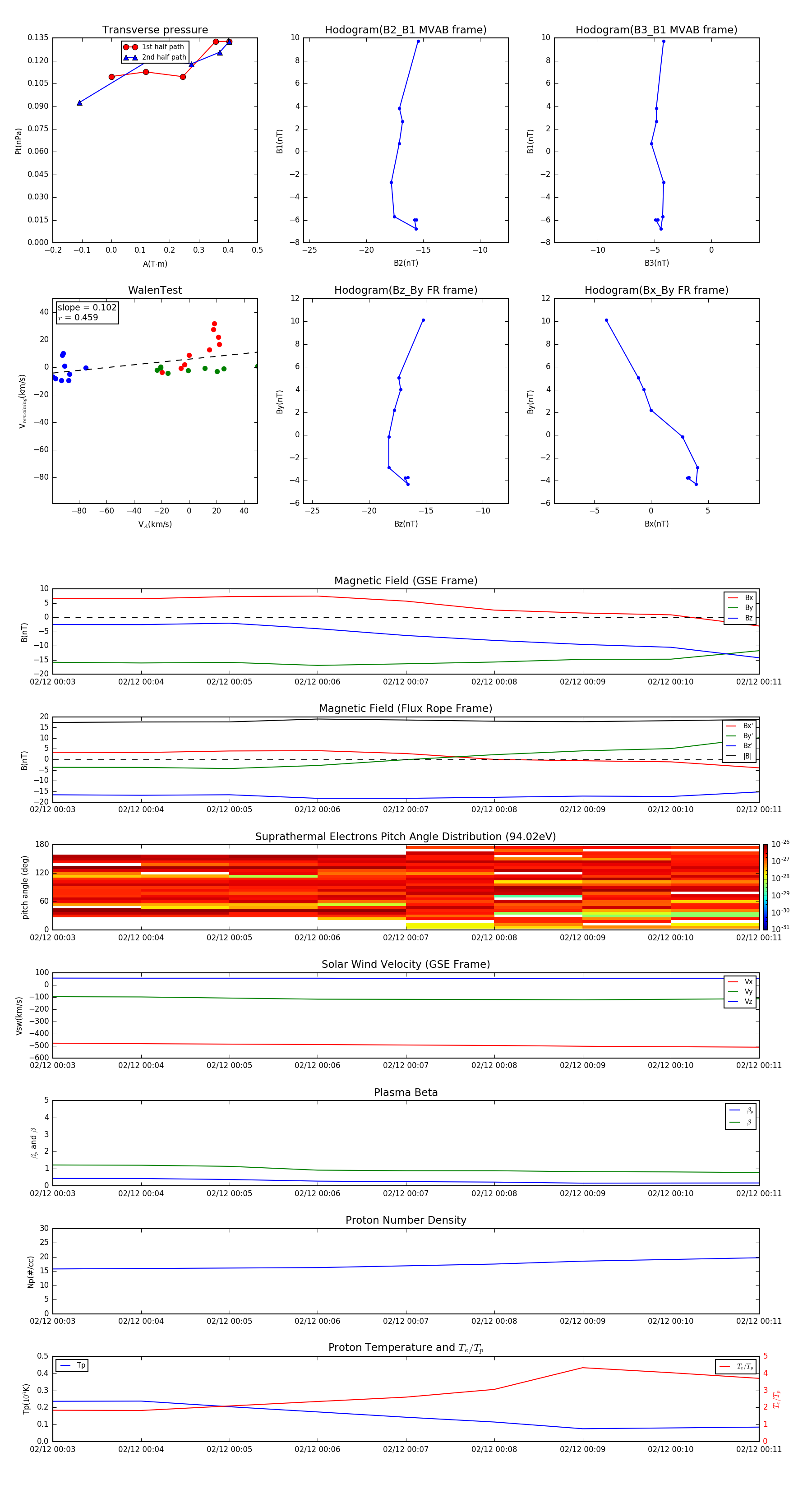Click the "Np(#/cc)" y-axis label
Image resolution: width=812 pixels, height=1489 pixels.
point(31,1272)
